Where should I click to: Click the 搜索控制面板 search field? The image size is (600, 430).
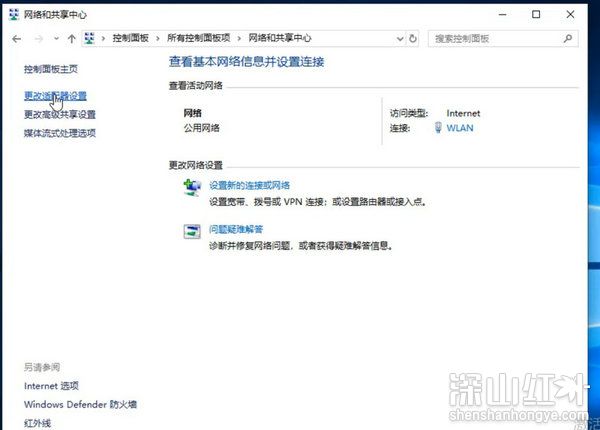pos(503,39)
